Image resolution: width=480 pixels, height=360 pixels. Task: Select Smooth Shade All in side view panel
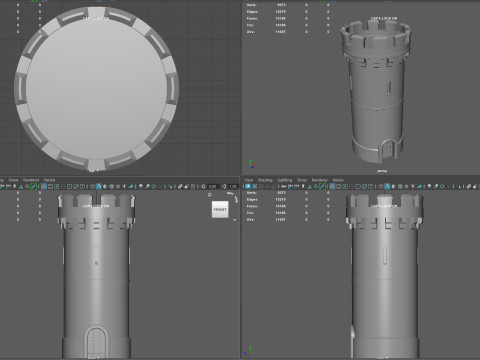click(387, 187)
